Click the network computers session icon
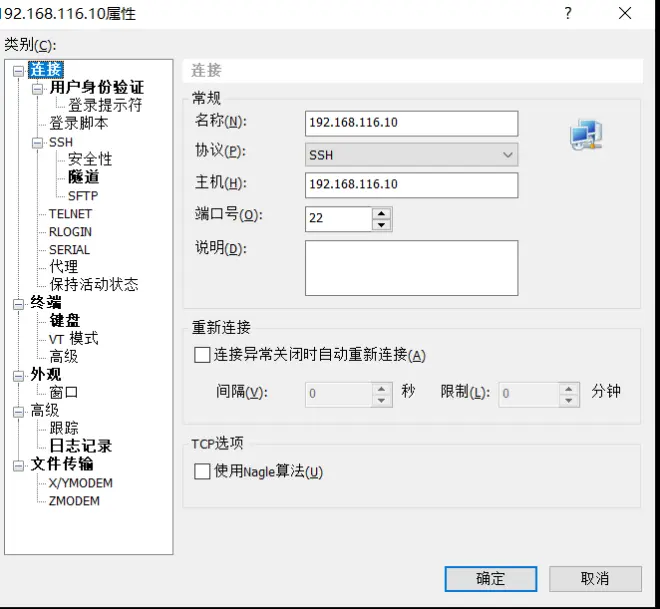 (x=586, y=135)
